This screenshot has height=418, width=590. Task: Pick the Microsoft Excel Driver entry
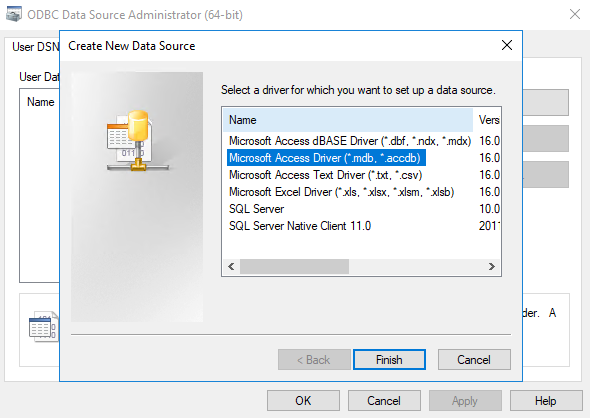click(x=341, y=192)
